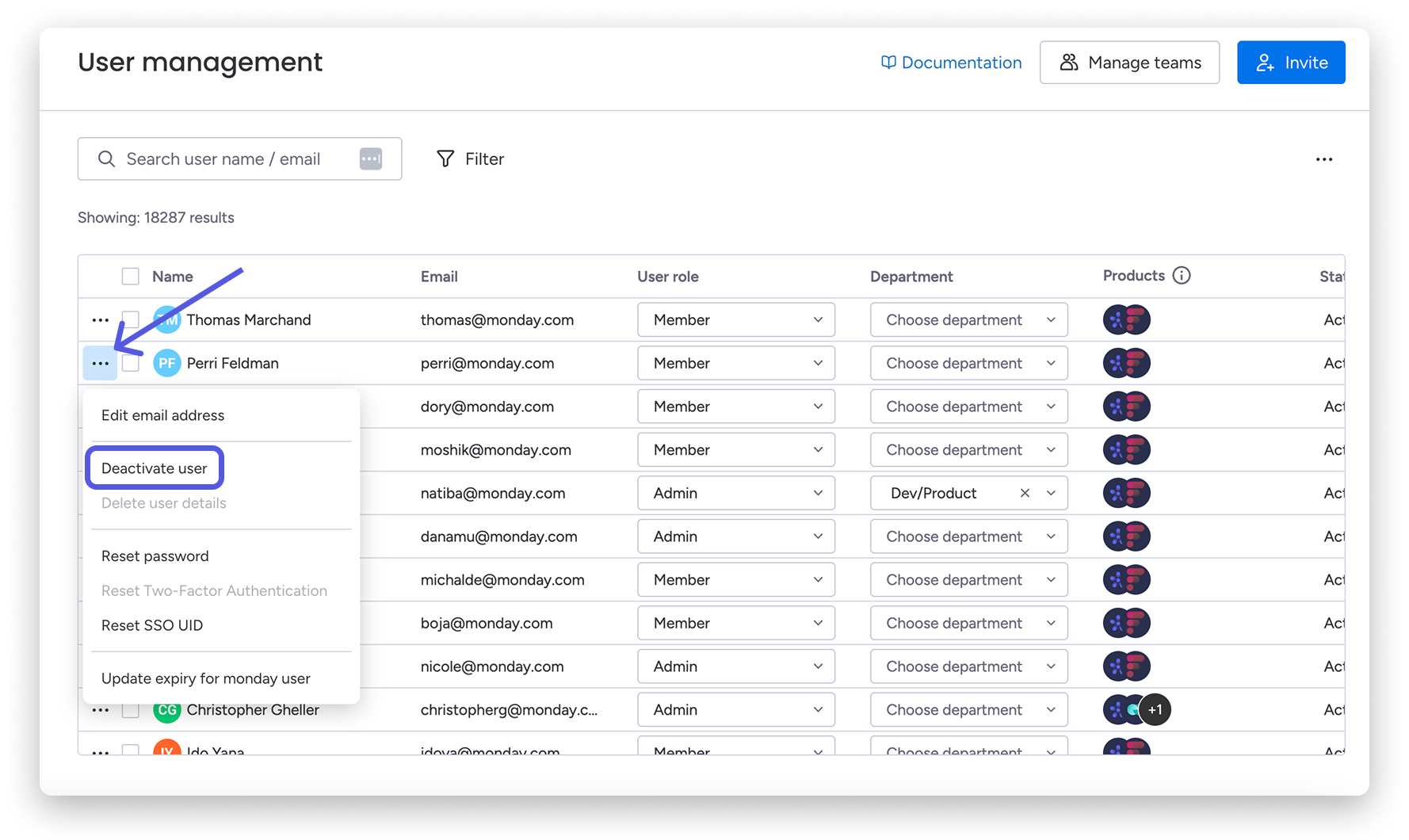Click the email dory@monday.com
Image resolution: width=1409 pixels, height=840 pixels.
coord(487,407)
